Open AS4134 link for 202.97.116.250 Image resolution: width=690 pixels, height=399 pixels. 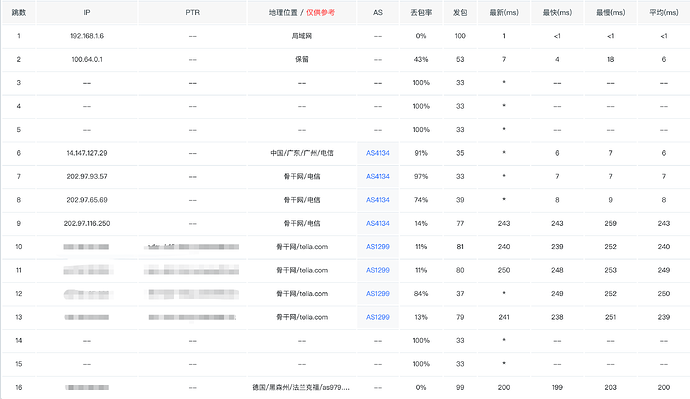pos(378,223)
